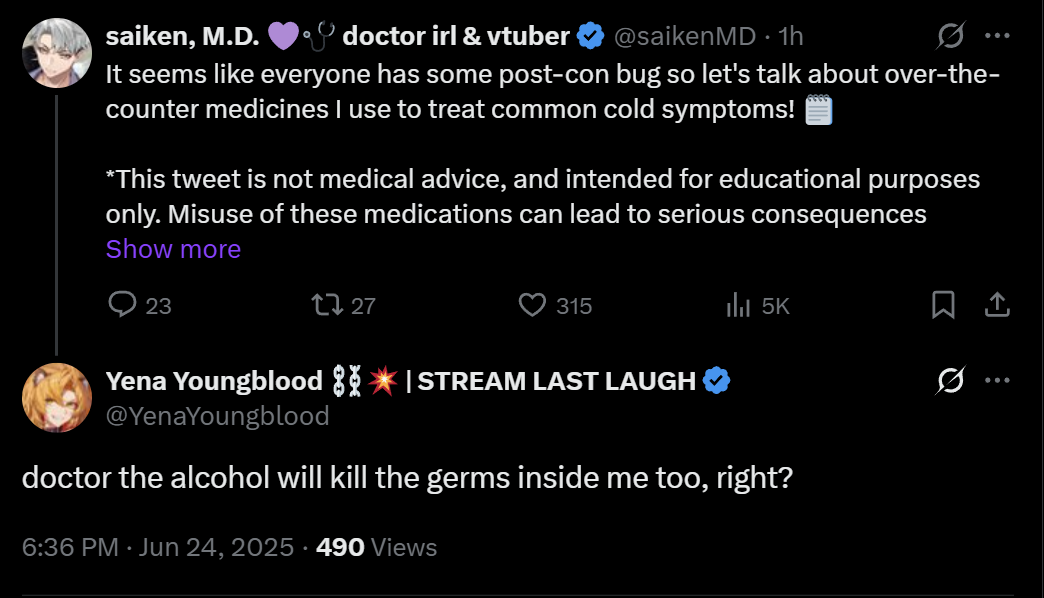1044x598 pixels.
Task: Share saiken's tweet via share icon
Action: [x=997, y=305]
